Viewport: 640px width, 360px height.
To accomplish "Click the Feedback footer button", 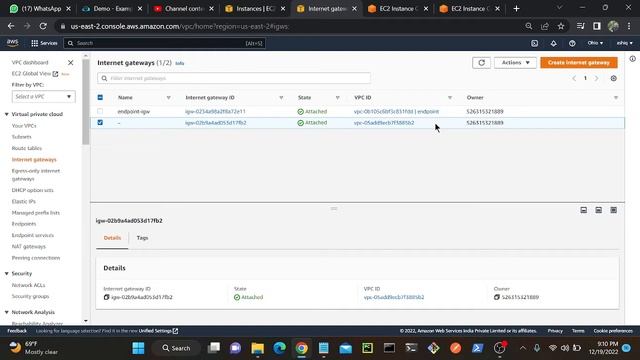I will (17, 331).
